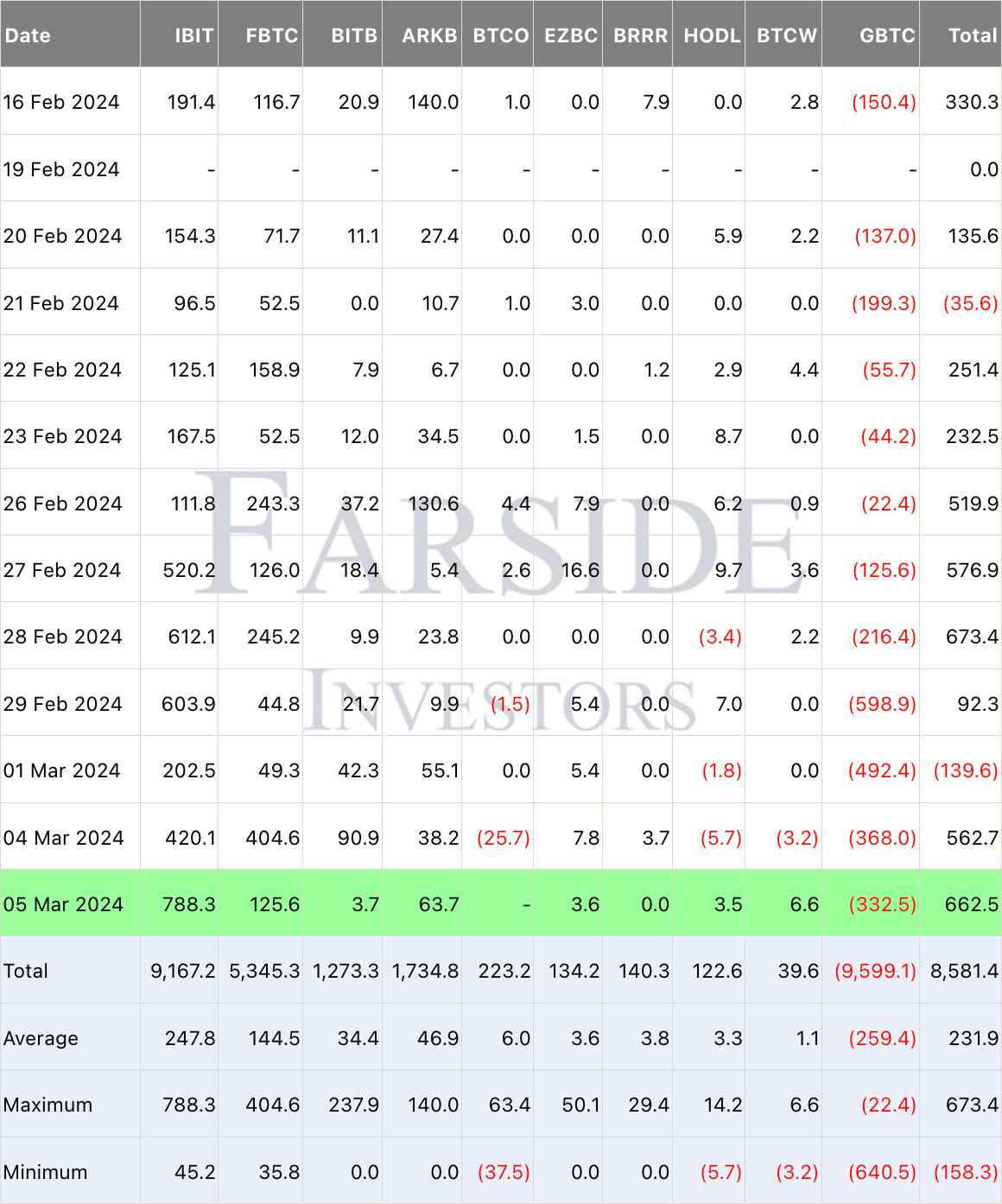Click Total value (139.6) on 01 Mar
Viewport: 1002px width, 1204px height.
(x=966, y=770)
